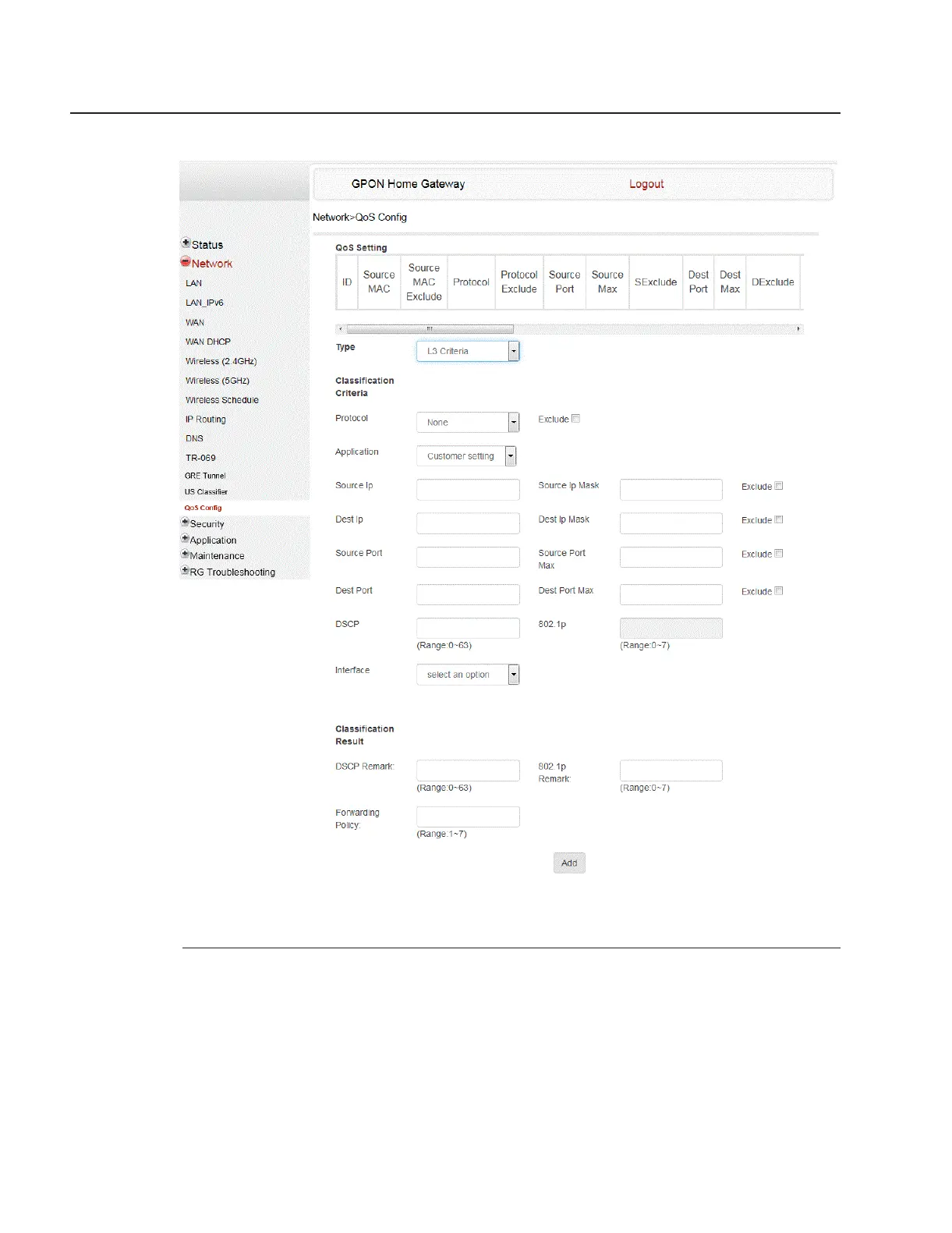This screenshot has height=1233, width=952.
Task: Open the Interface select an option dropdown
Action: coord(468,675)
